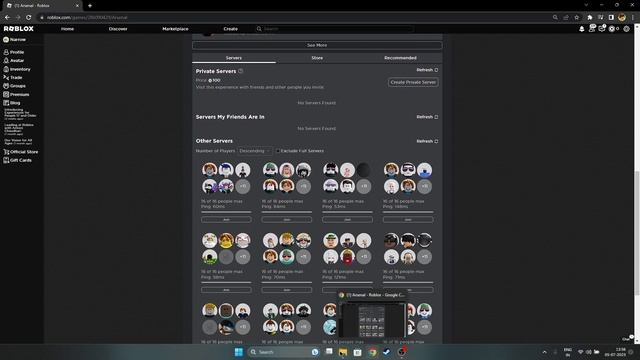Open the Roblox settings gear

(627, 29)
